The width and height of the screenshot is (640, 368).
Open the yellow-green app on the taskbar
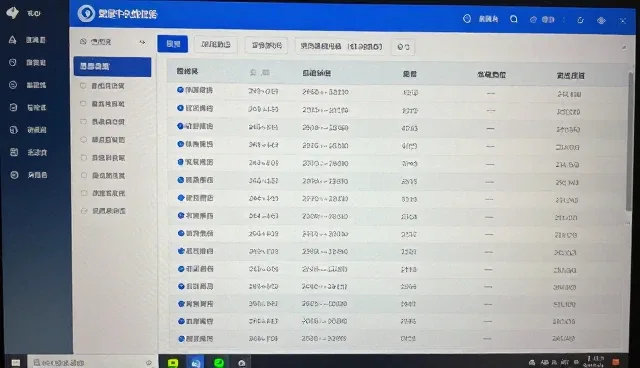pyautogui.click(x=173, y=363)
